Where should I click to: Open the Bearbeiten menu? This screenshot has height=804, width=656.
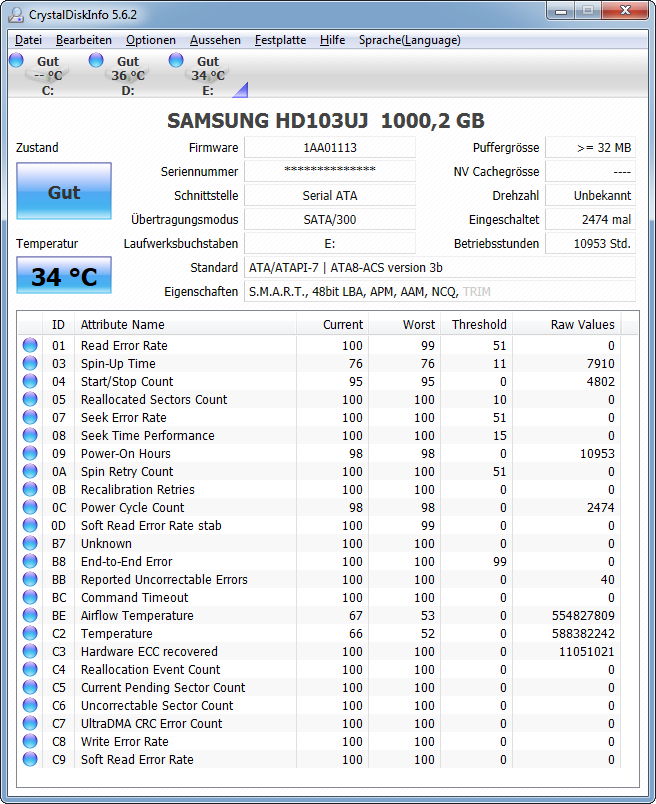pos(84,40)
